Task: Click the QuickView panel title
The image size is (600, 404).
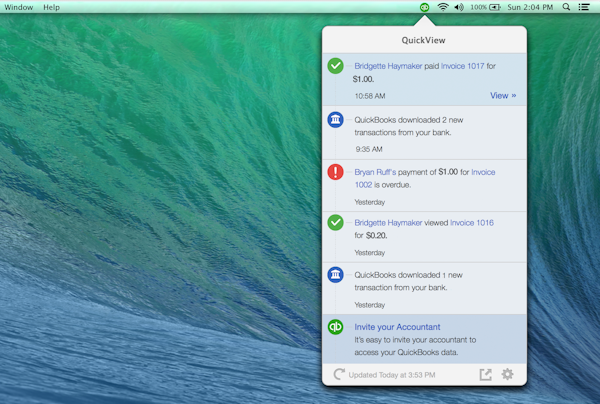Action: (423, 40)
